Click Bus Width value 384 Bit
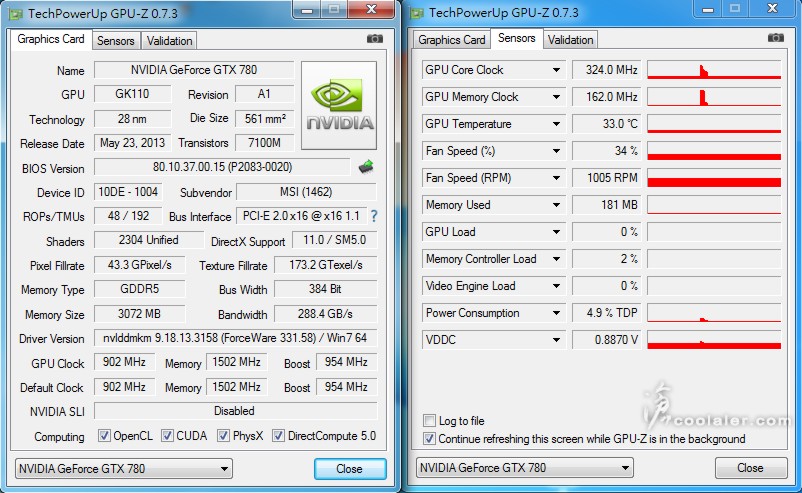Image resolution: width=802 pixels, height=493 pixels. [325, 289]
